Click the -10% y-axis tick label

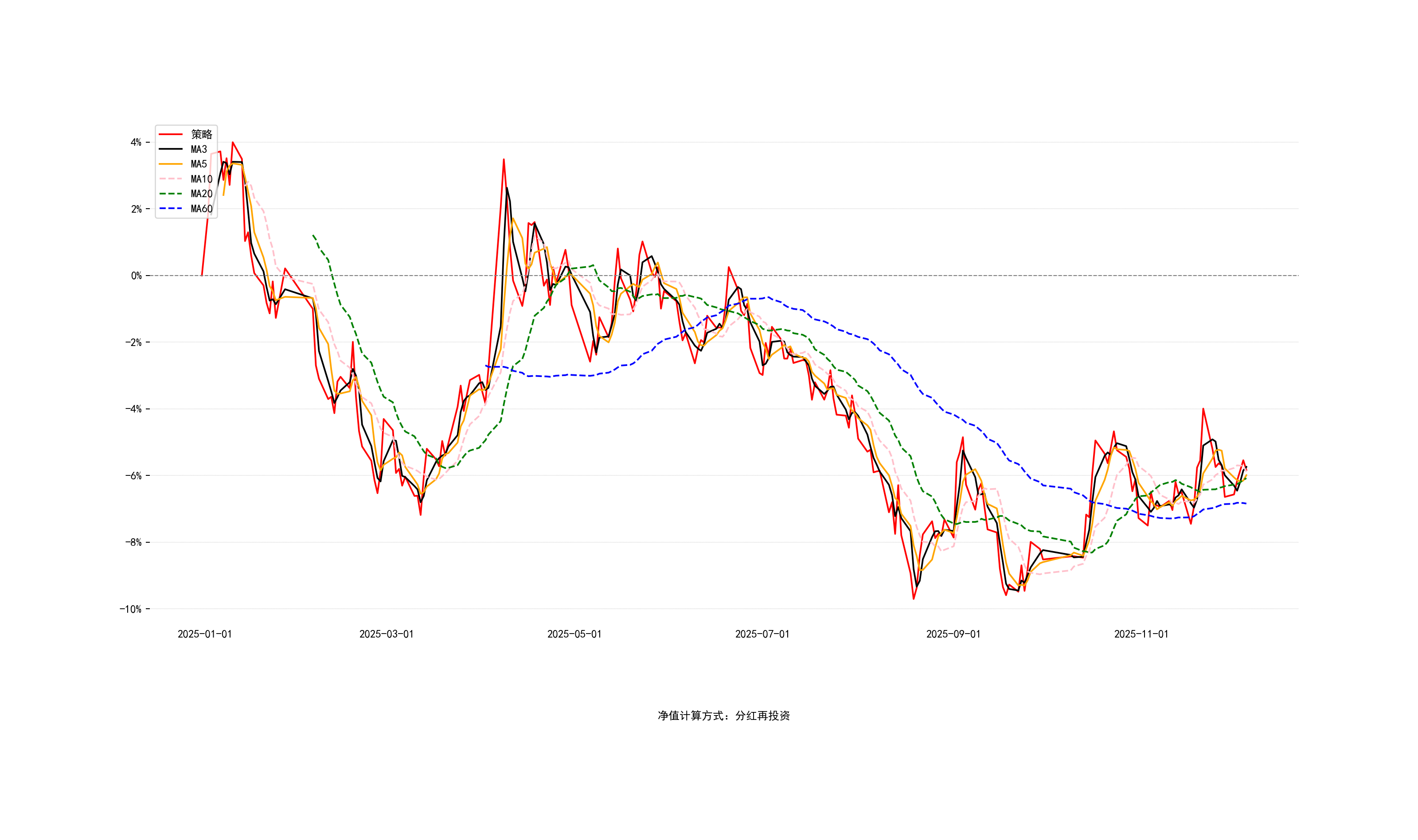point(130,609)
